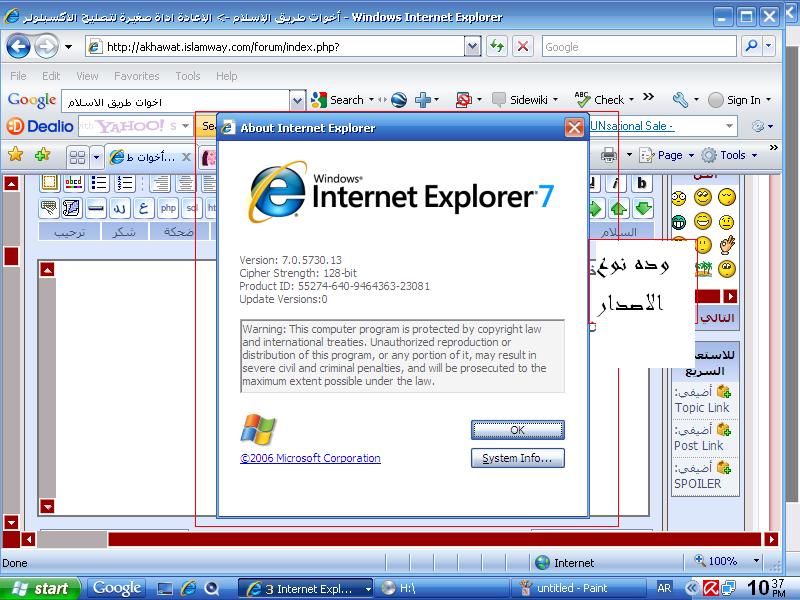
Task: Open the search provider dropdown arrow
Action: point(768,46)
